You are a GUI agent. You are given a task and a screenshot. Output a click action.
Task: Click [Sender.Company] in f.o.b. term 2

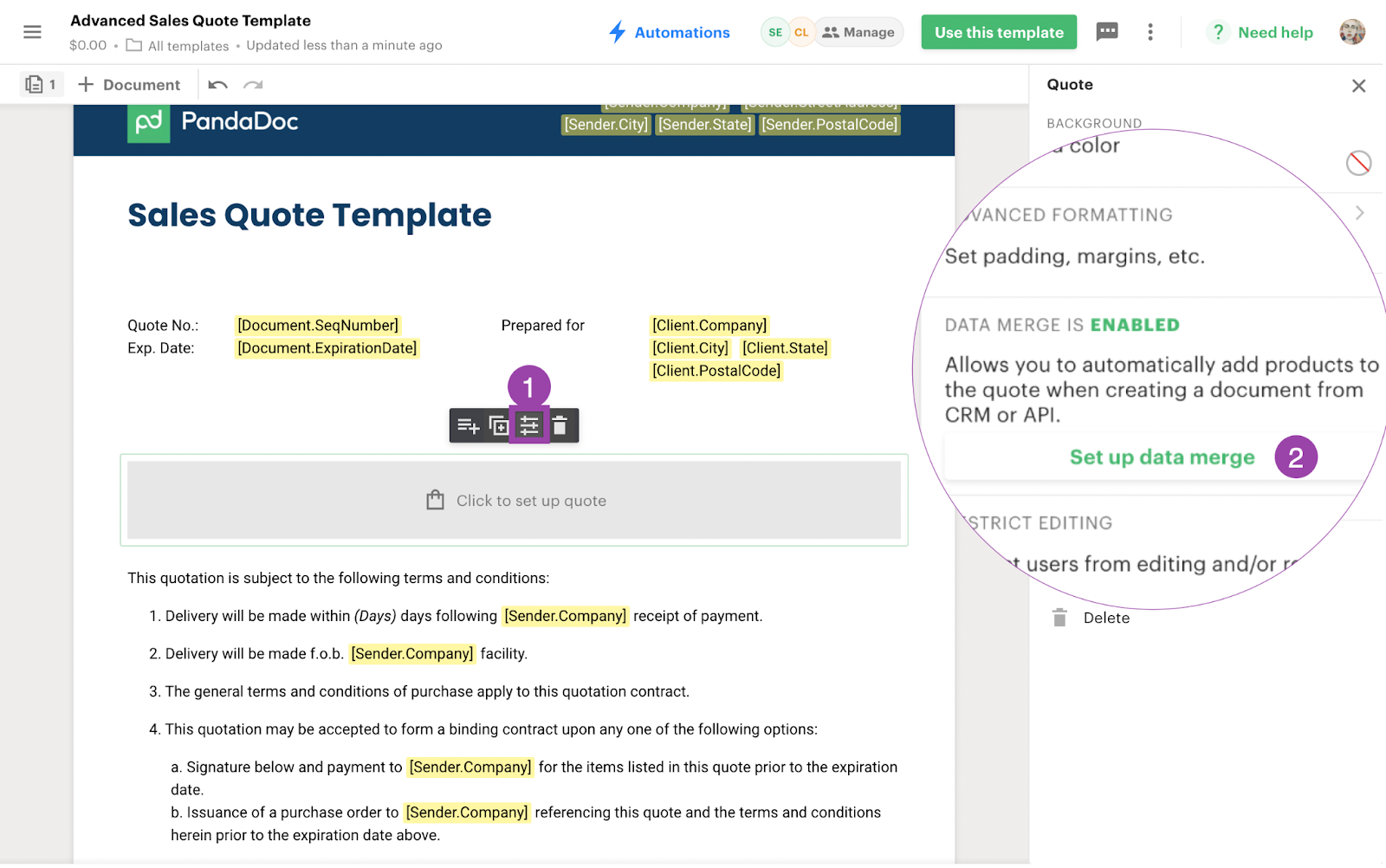pyautogui.click(x=412, y=654)
